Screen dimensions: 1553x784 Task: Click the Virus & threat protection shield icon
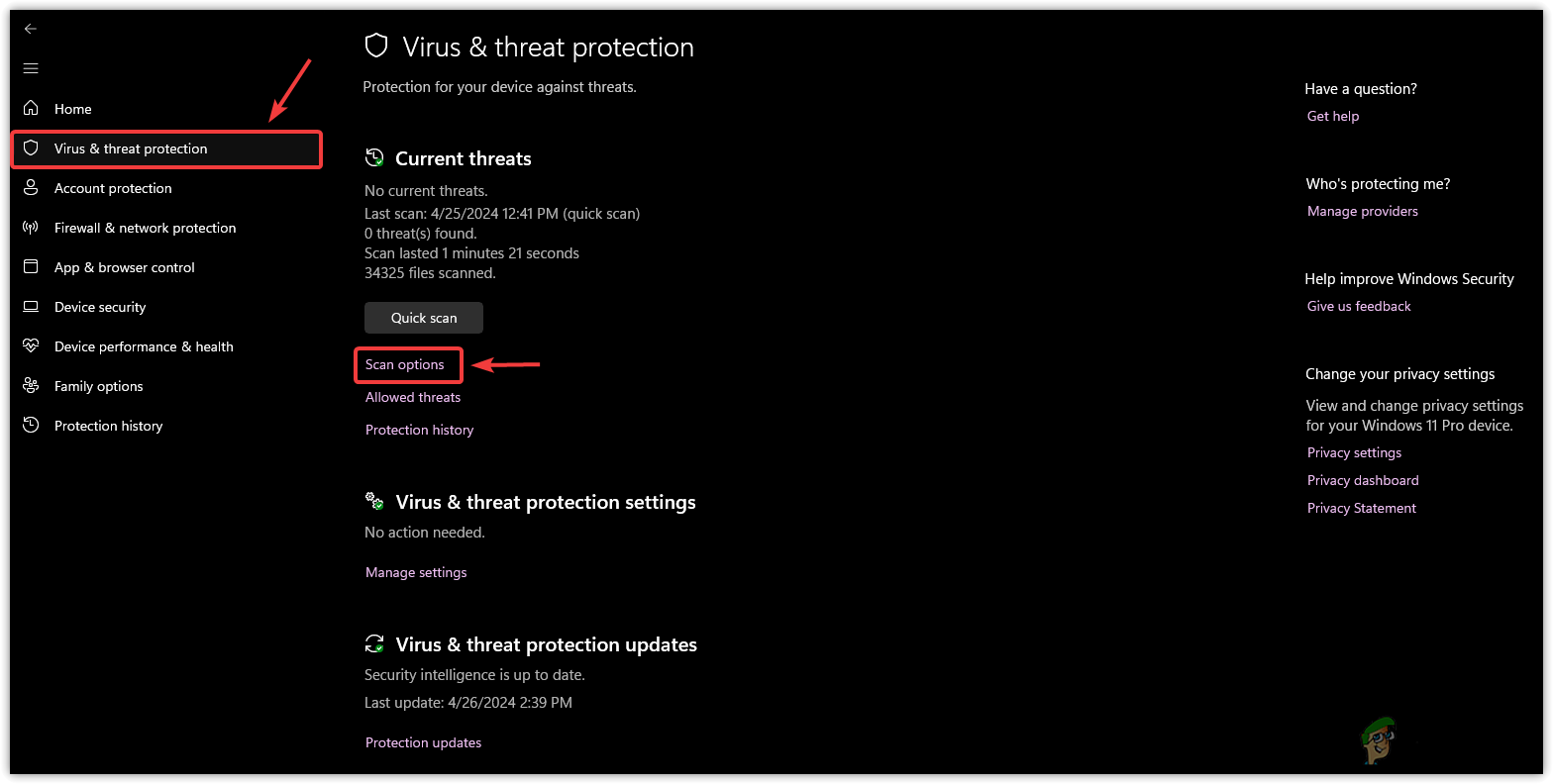(31, 148)
